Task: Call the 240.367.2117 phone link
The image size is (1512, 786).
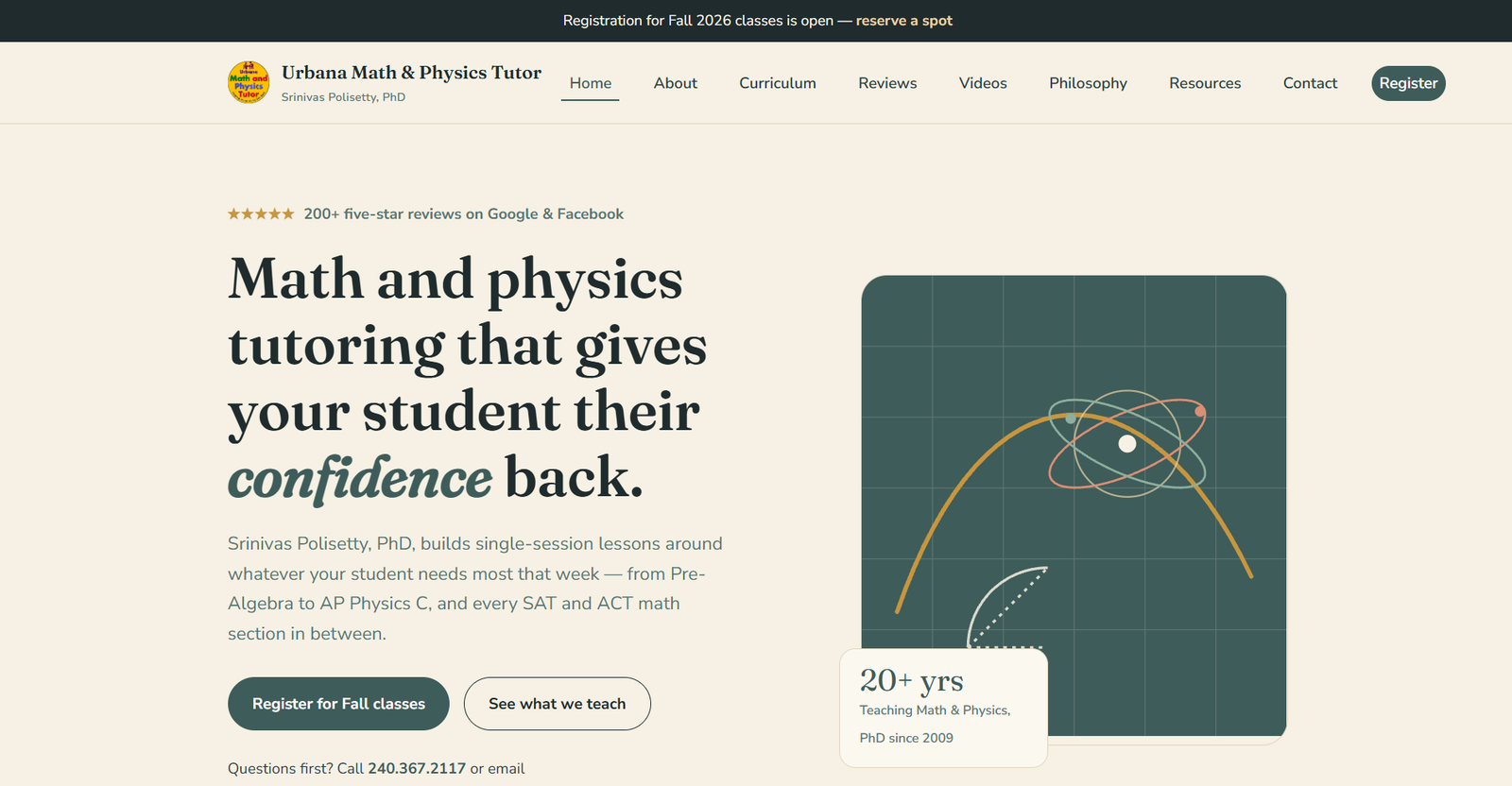Action: click(x=417, y=768)
